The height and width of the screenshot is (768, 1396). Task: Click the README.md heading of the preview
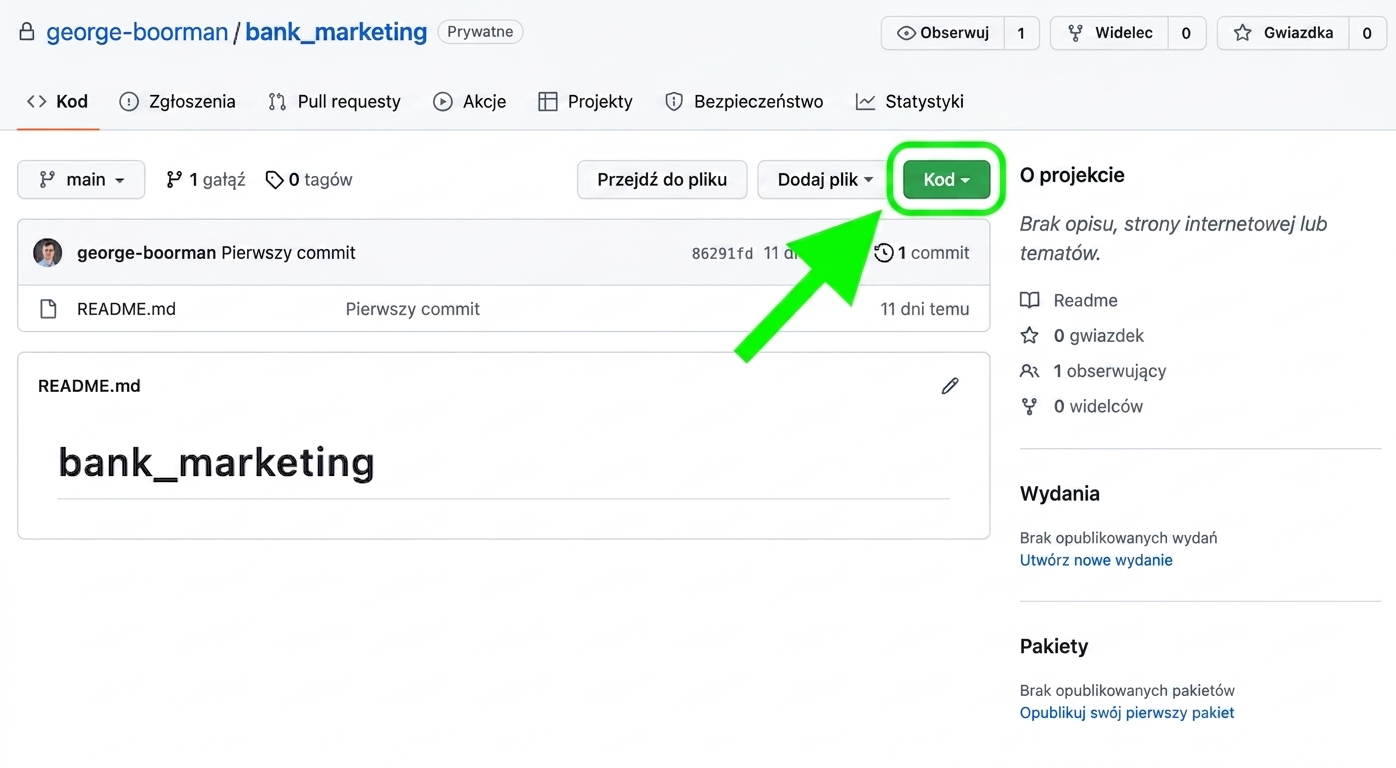click(89, 386)
